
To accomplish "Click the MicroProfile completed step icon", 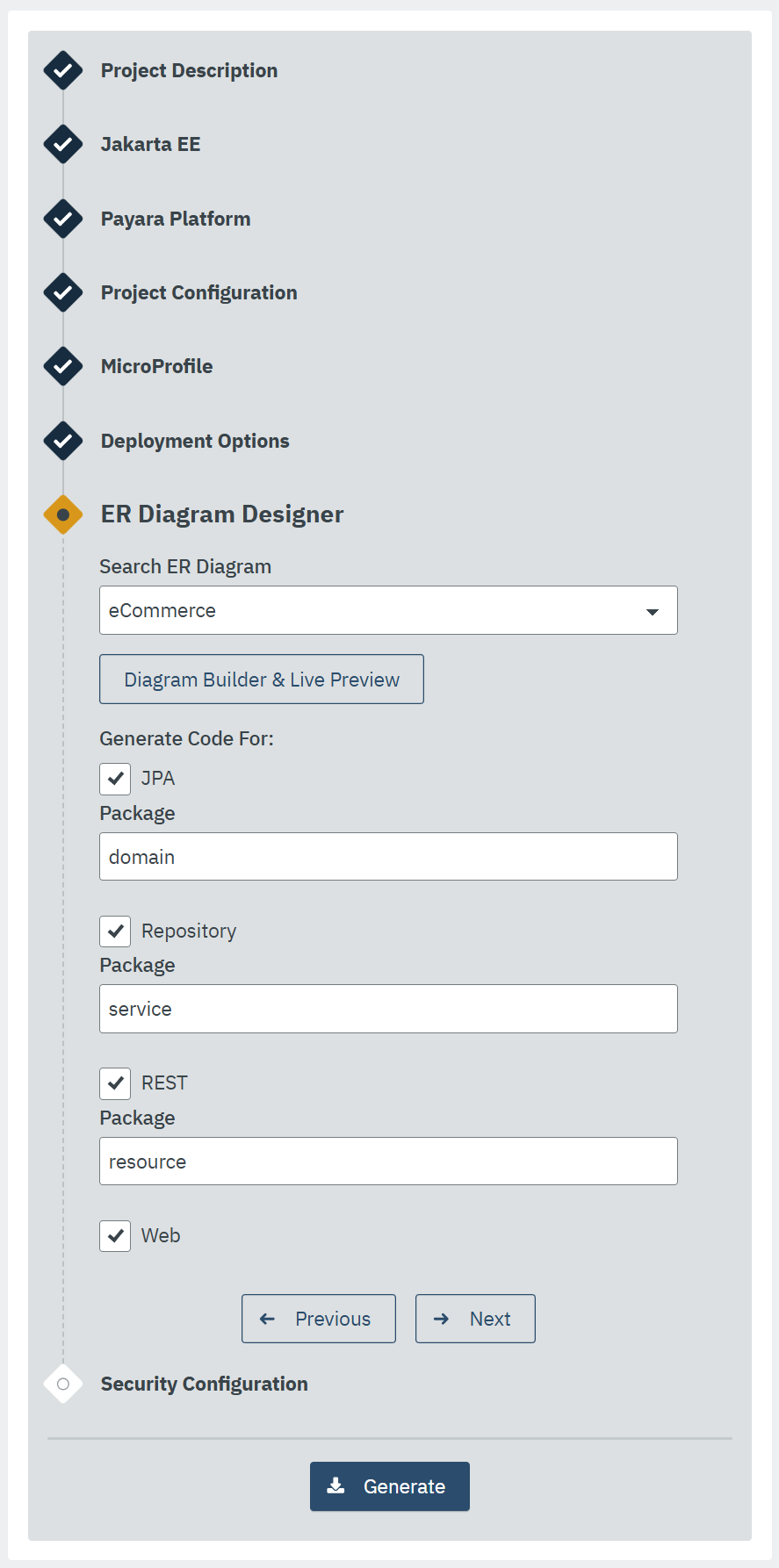I will [63, 366].
